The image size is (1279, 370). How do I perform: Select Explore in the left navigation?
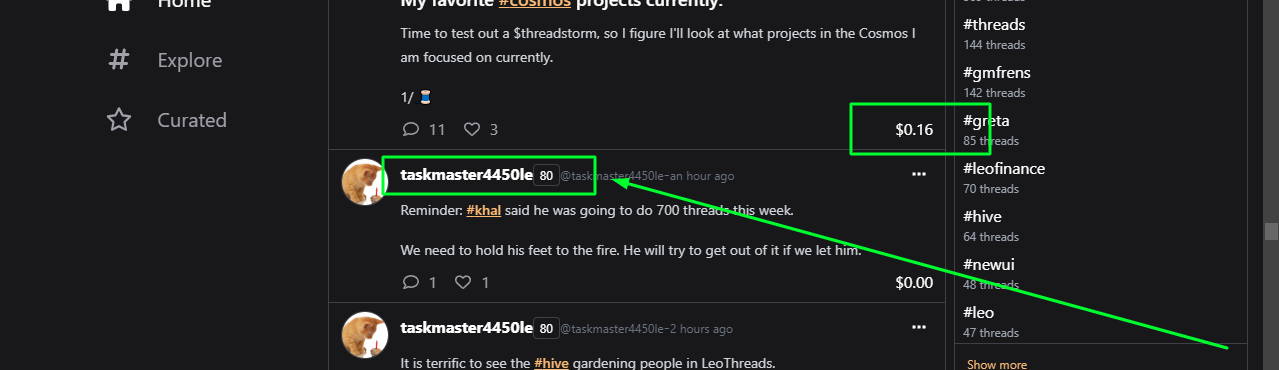[x=190, y=60]
